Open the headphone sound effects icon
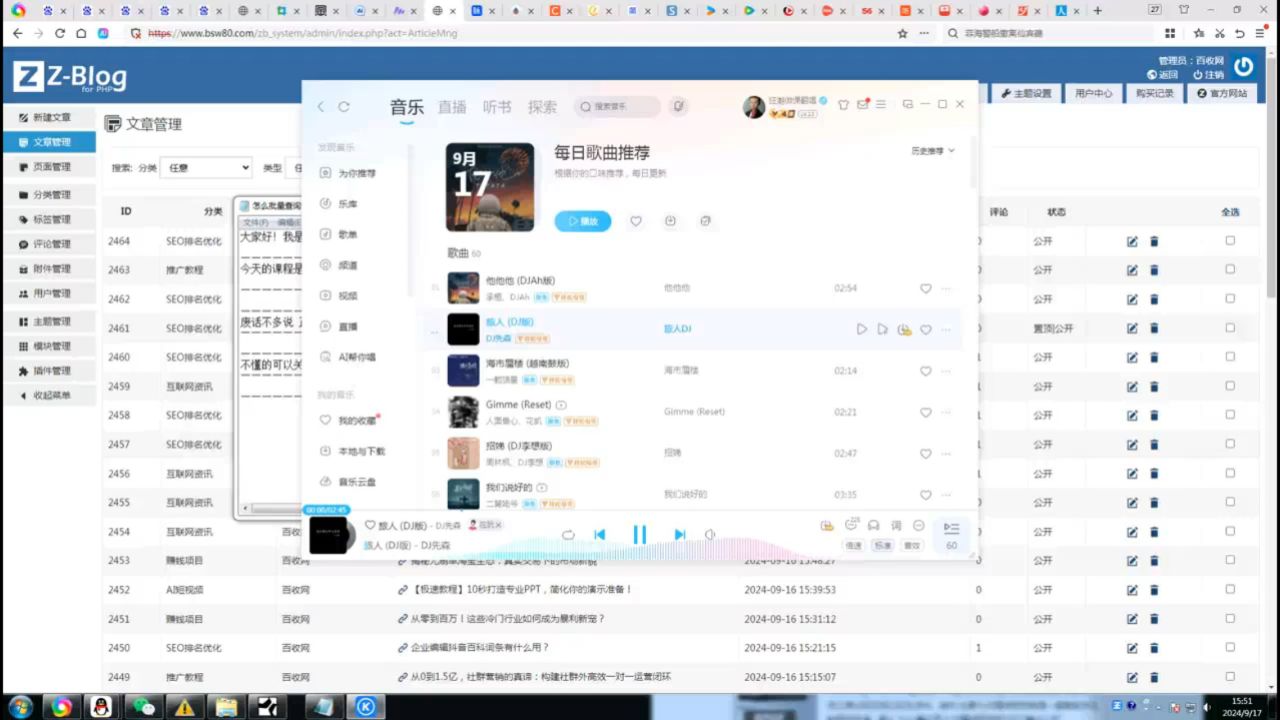1280x720 pixels. point(873,526)
